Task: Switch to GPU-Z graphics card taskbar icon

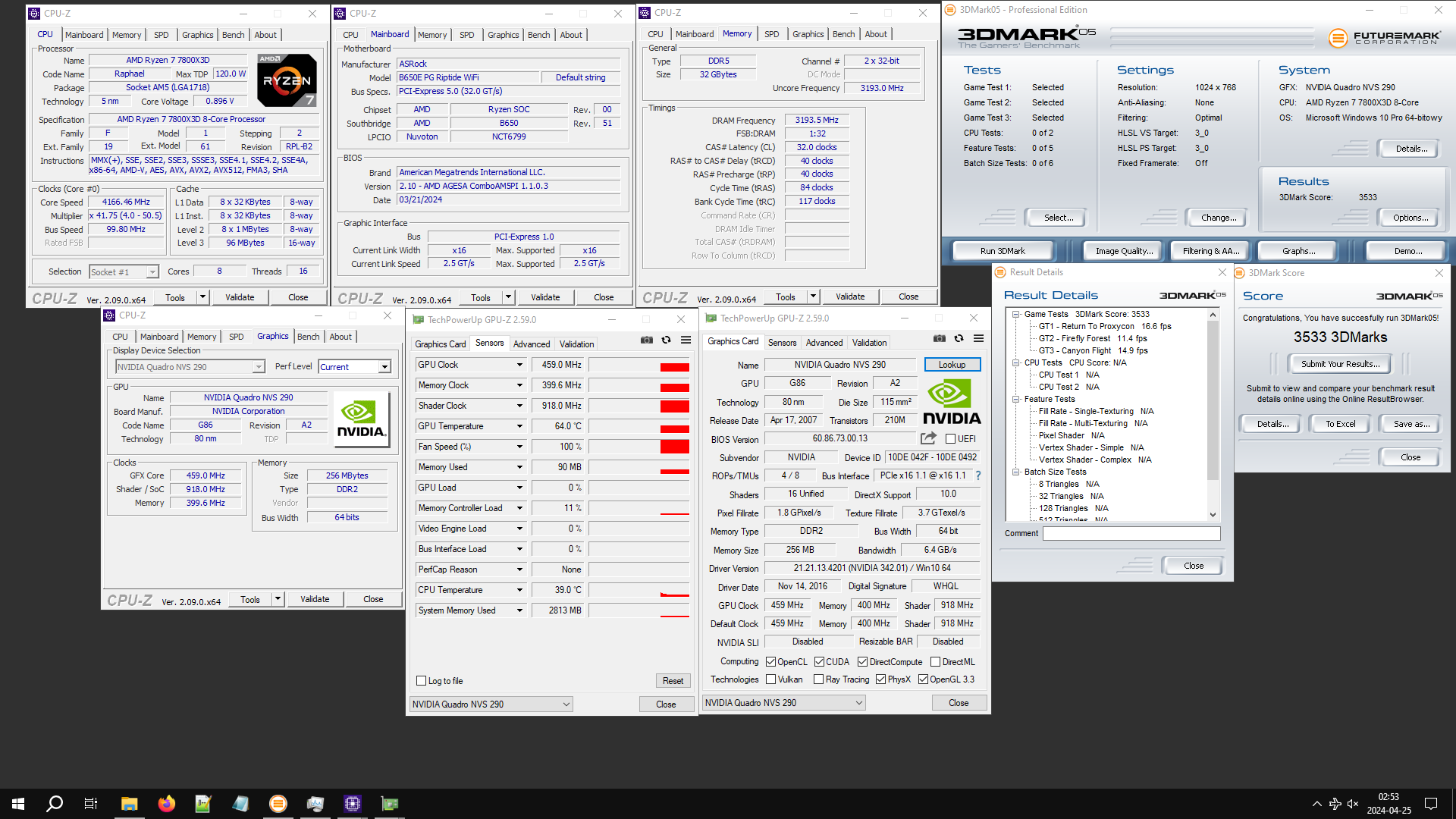Action: pyautogui.click(x=390, y=804)
